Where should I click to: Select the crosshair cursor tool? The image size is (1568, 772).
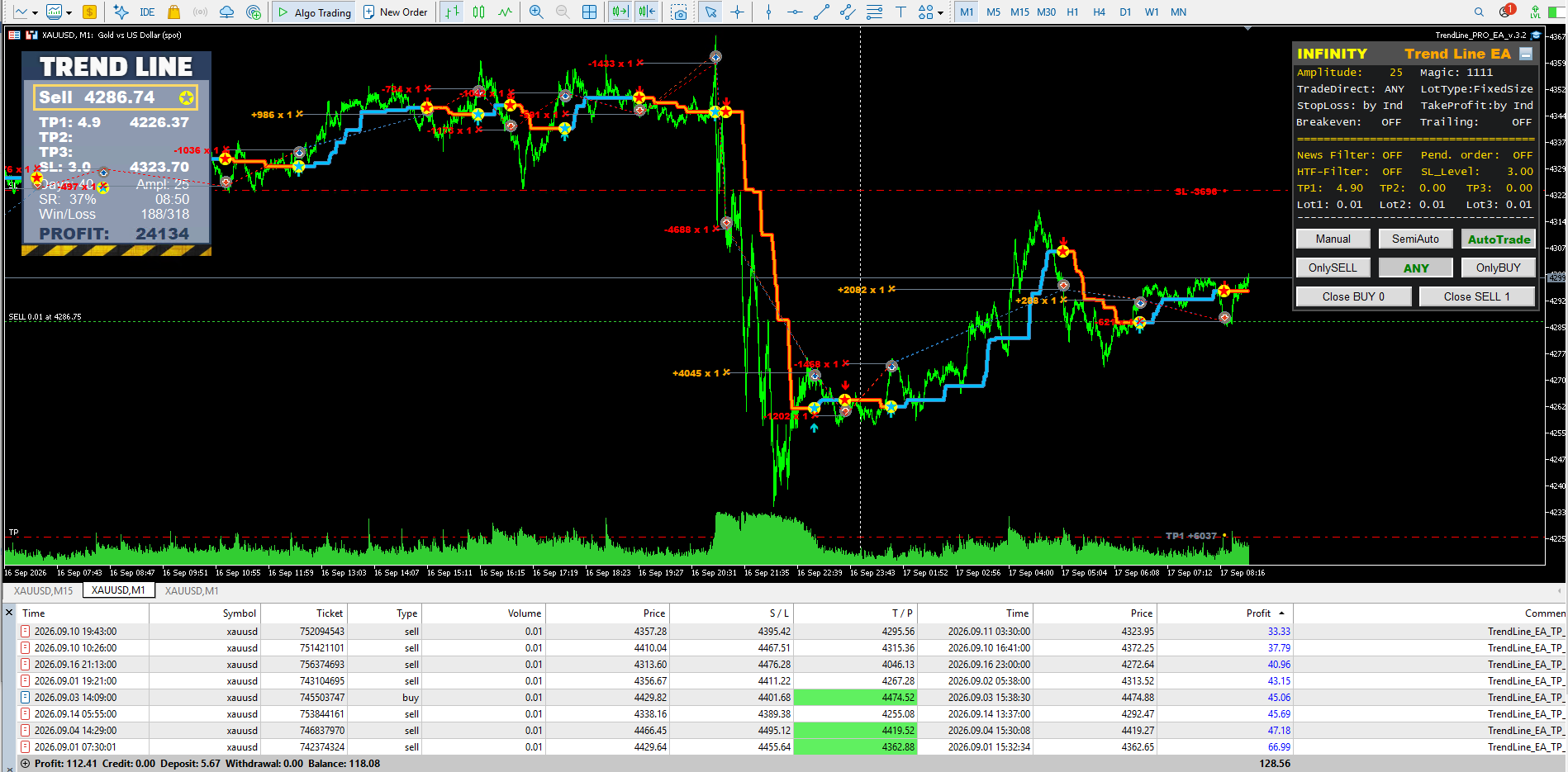coord(737,12)
